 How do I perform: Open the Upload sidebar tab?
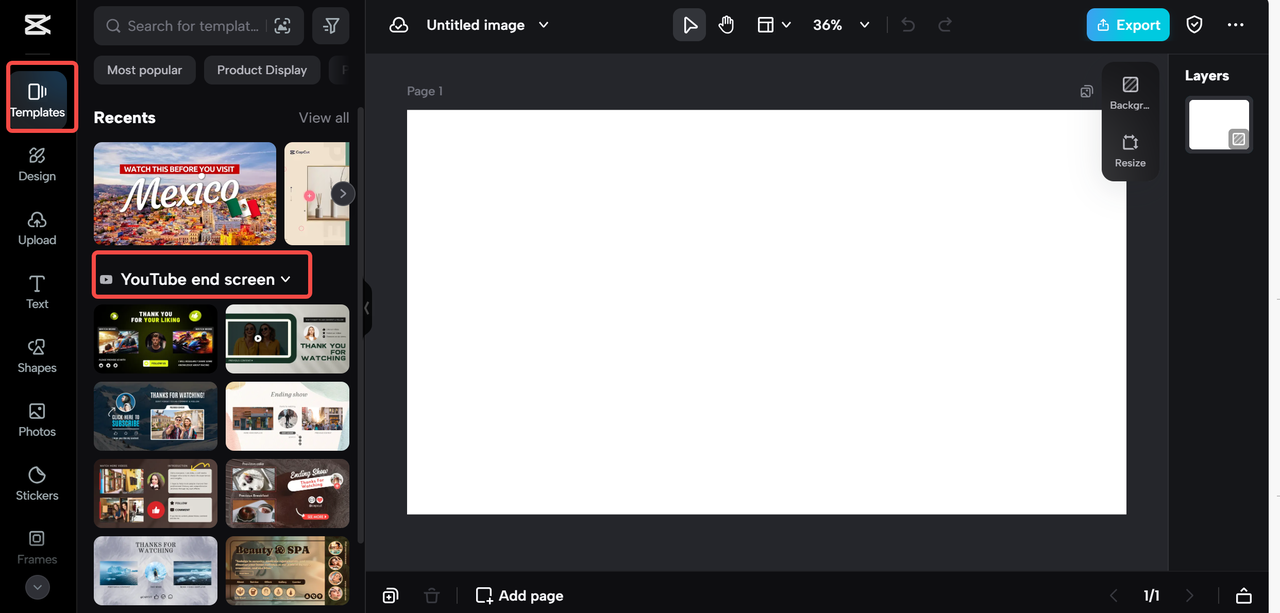37,228
